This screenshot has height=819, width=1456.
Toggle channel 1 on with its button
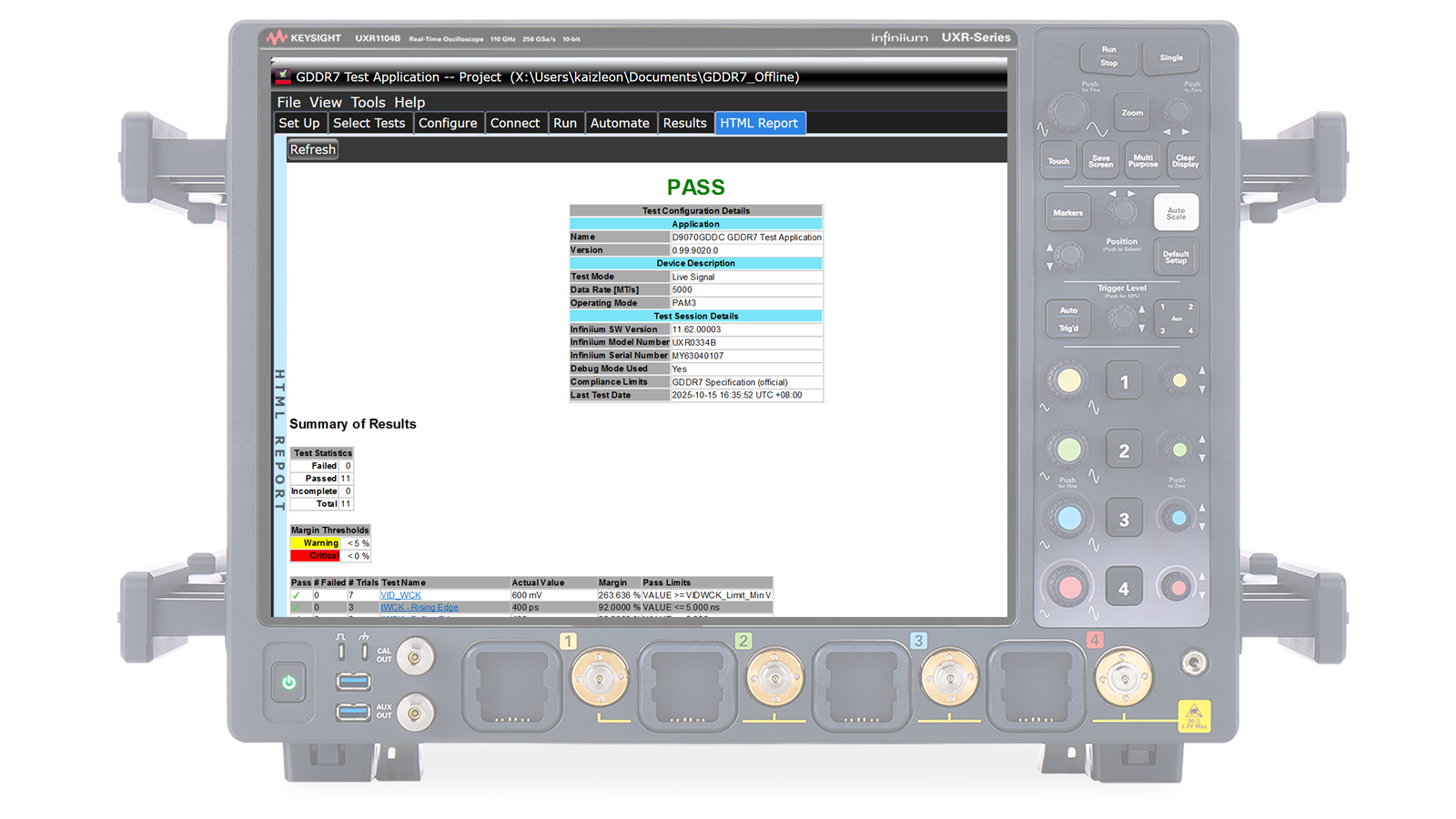click(x=1124, y=382)
